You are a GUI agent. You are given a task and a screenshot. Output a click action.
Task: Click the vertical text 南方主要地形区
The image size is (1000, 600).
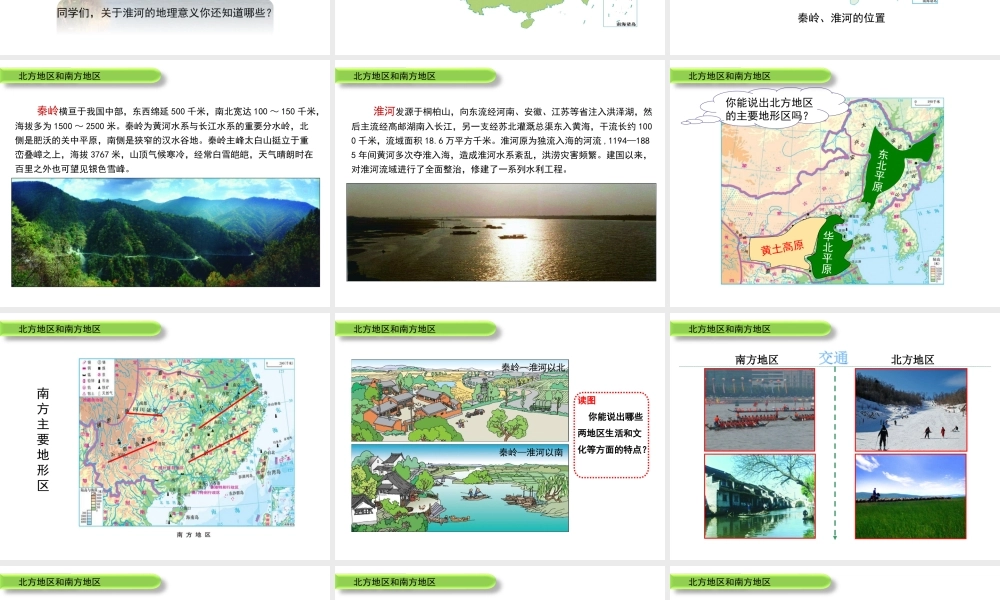(43, 439)
